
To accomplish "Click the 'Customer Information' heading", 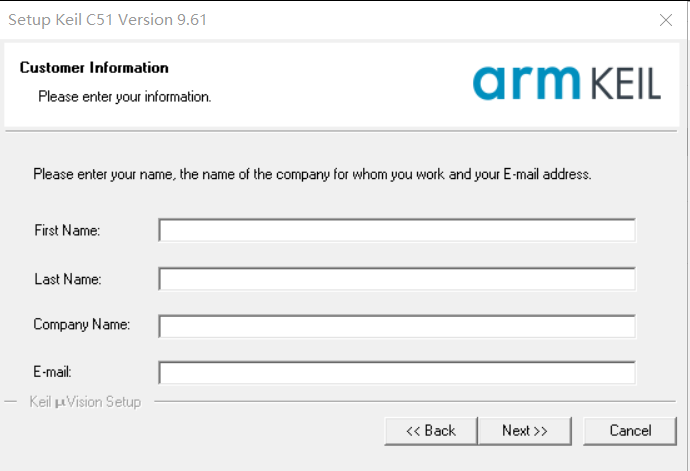I will pos(94,68).
